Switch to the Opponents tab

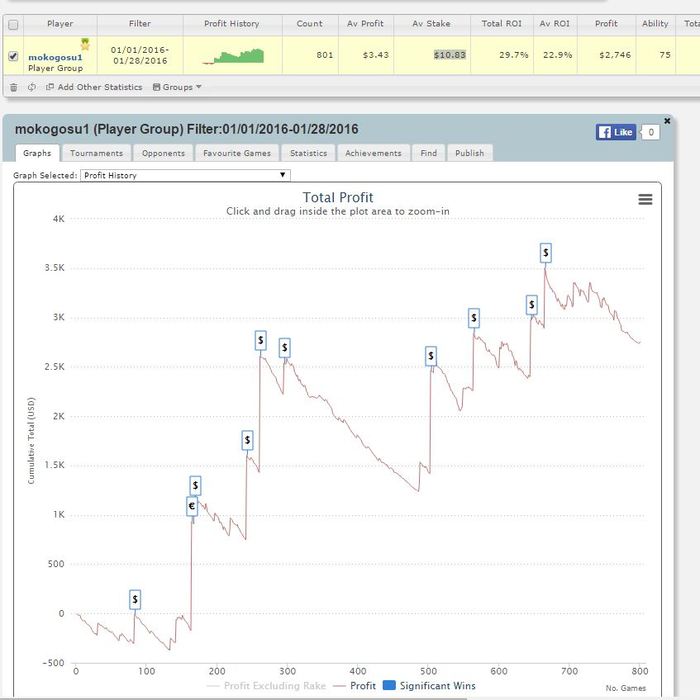pyautogui.click(x=163, y=153)
